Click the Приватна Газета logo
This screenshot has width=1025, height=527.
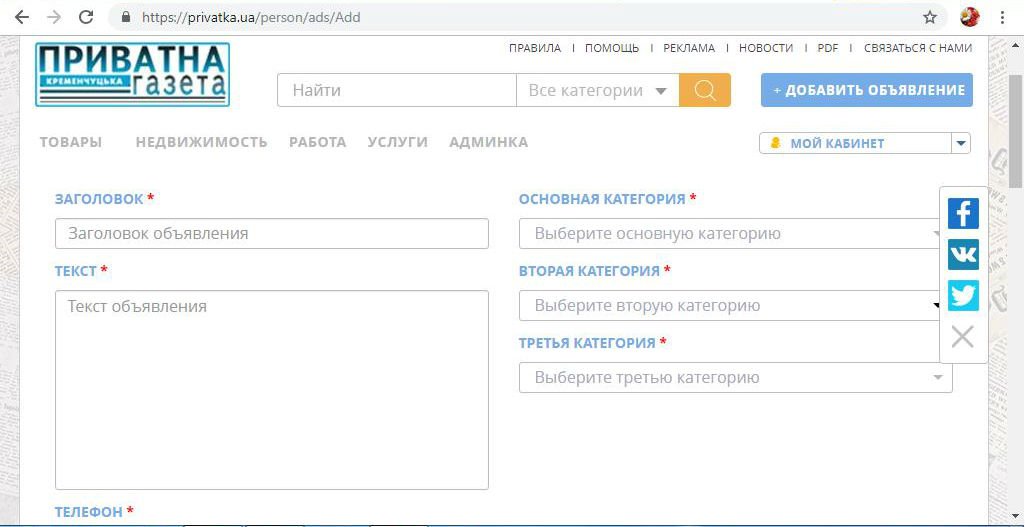(x=132, y=74)
